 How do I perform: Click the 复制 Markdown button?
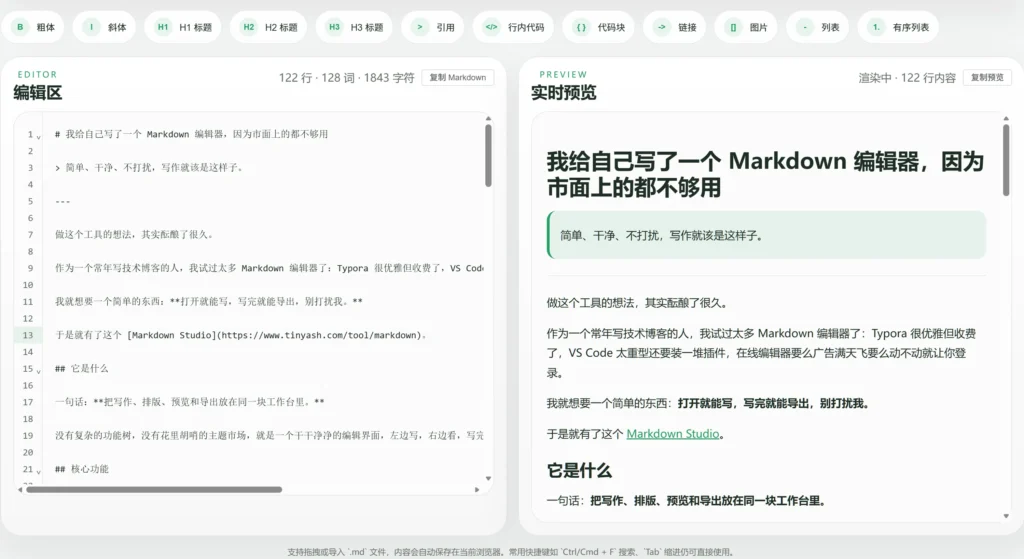[x=458, y=77]
